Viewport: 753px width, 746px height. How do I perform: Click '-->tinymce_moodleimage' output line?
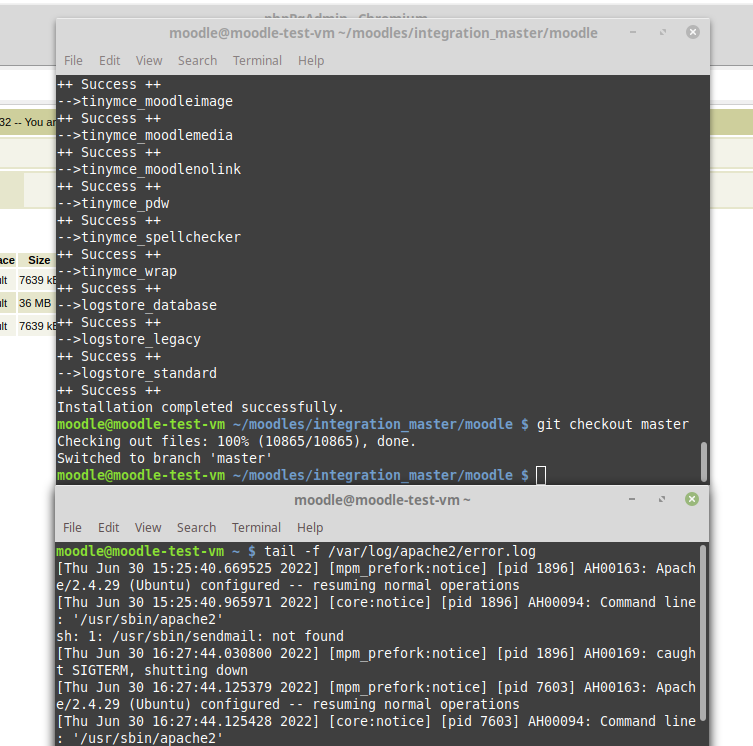pyautogui.click(x=145, y=101)
